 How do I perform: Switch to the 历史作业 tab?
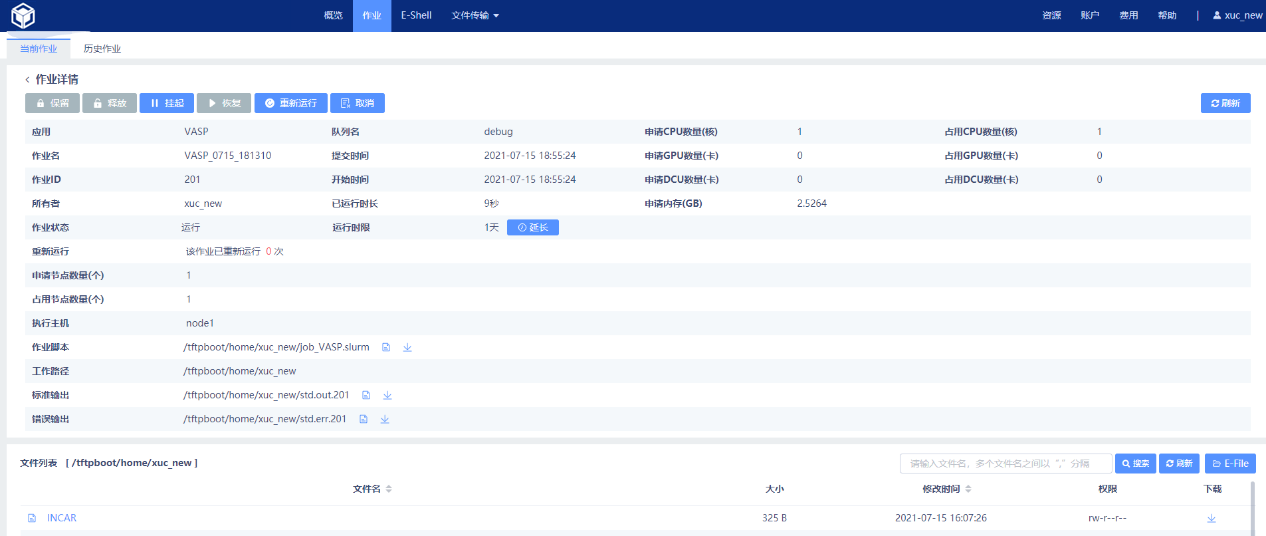pyautogui.click(x=102, y=48)
